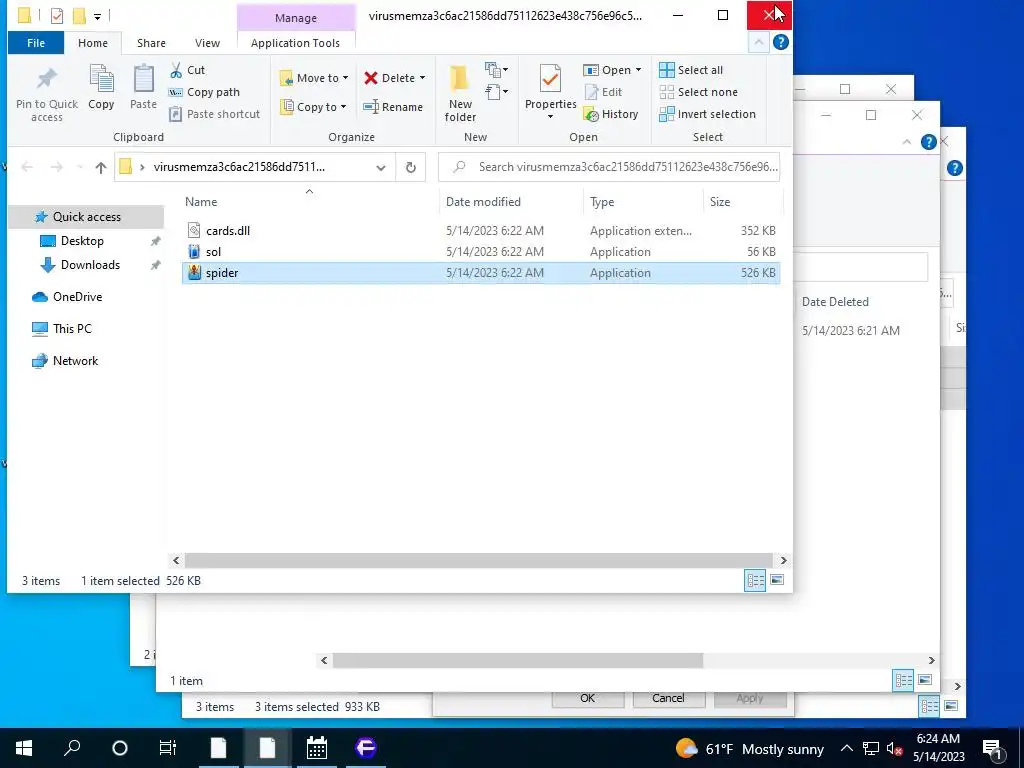Open the notification center icon
Screen dimensions: 1024x768
992,749
